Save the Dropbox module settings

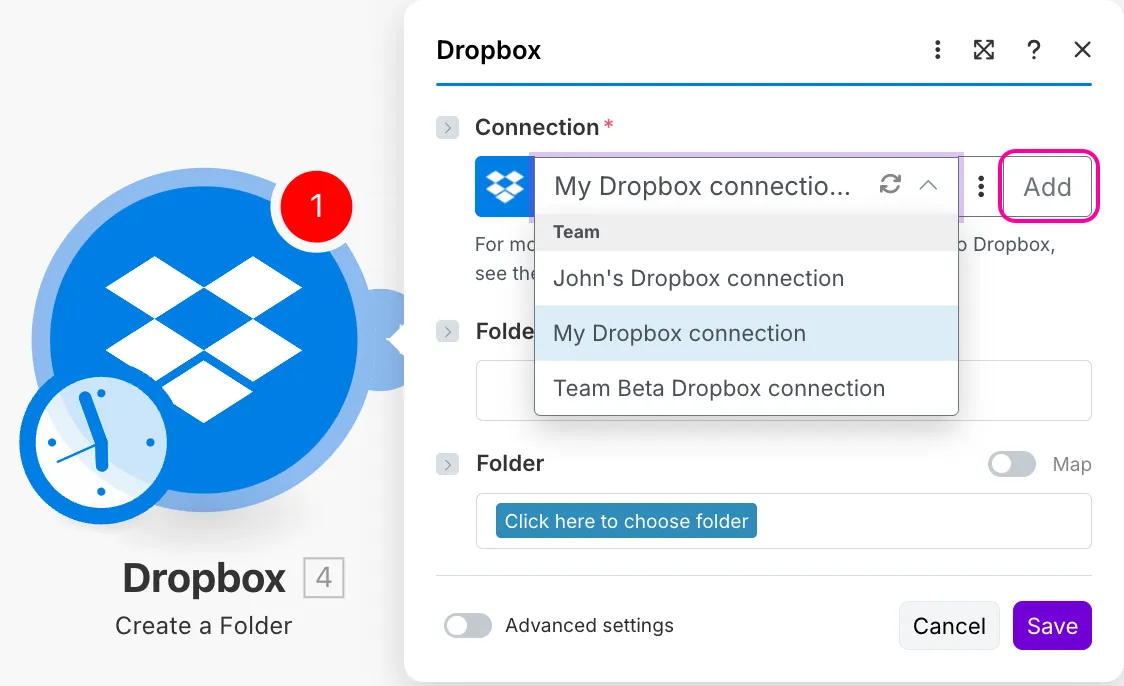click(1052, 626)
